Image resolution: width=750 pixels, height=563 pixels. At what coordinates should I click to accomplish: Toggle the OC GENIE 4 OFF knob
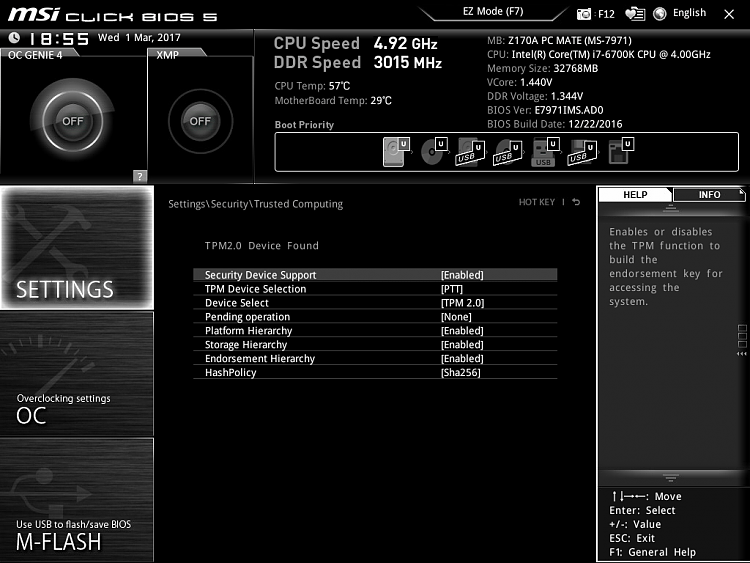73,121
